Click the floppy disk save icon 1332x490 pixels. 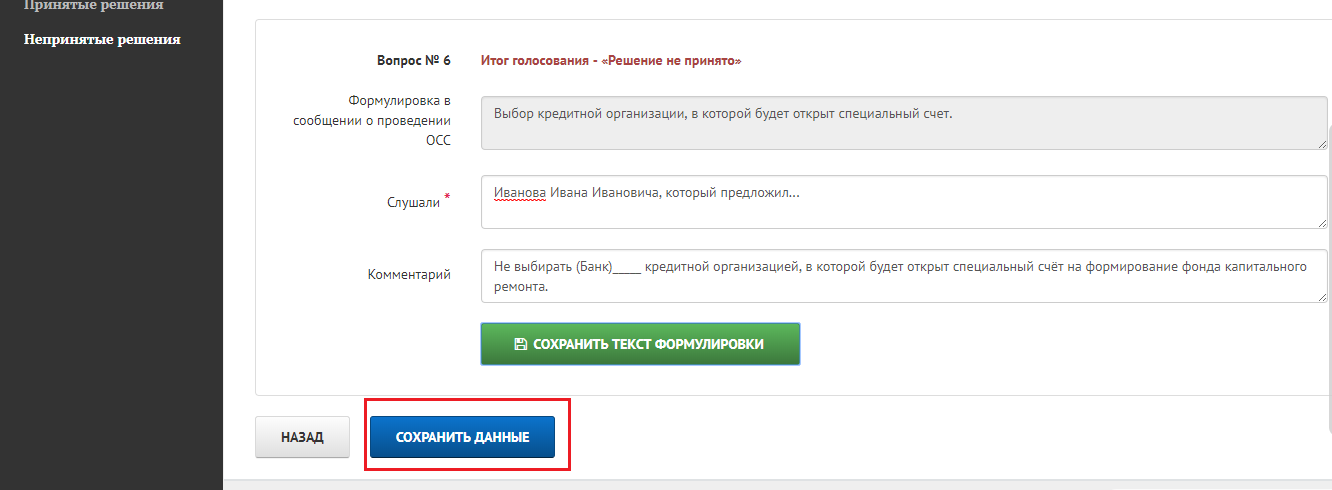[520, 344]
